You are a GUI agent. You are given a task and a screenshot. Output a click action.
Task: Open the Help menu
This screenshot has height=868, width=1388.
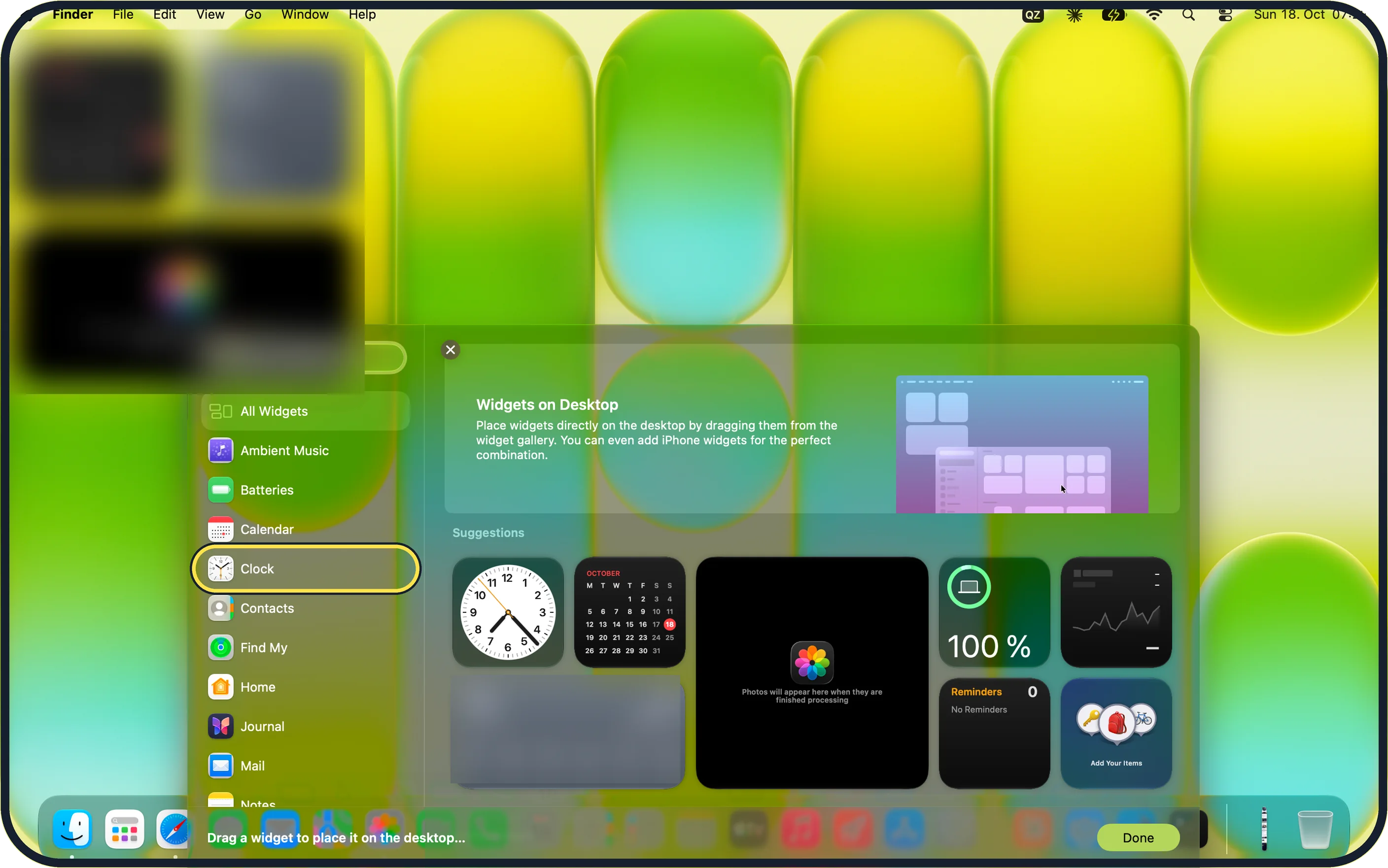(362, 14)
